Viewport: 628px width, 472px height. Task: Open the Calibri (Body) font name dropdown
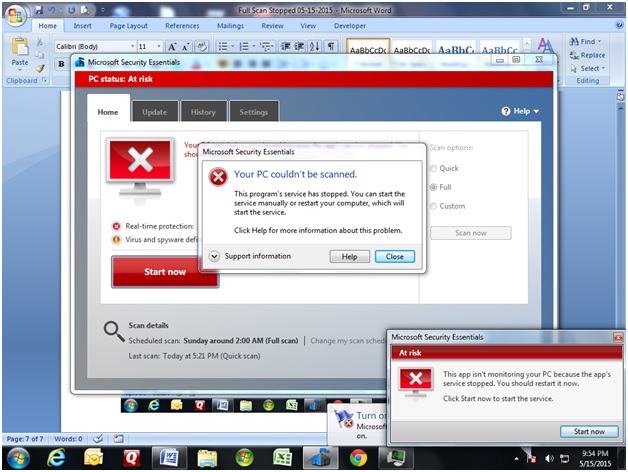[133, 46]
